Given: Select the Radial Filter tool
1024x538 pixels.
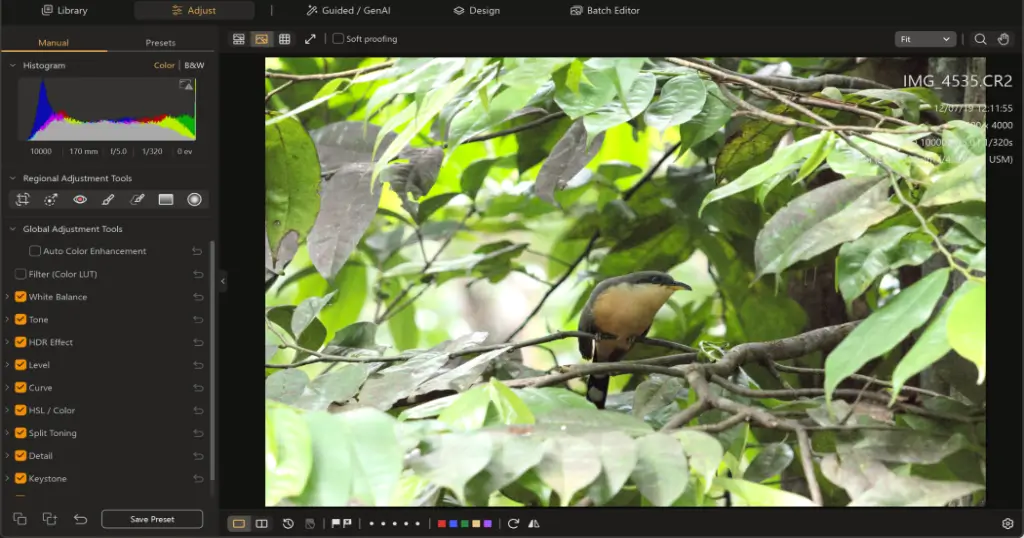Looking at the screenshot, I should click(x=195, y=199).
